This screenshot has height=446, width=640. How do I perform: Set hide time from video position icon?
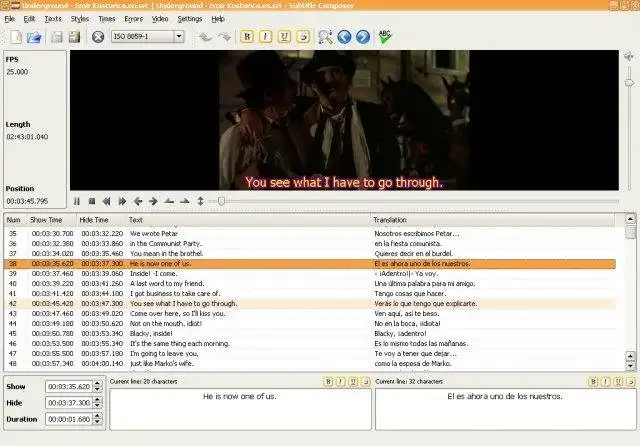pos(184,201)
